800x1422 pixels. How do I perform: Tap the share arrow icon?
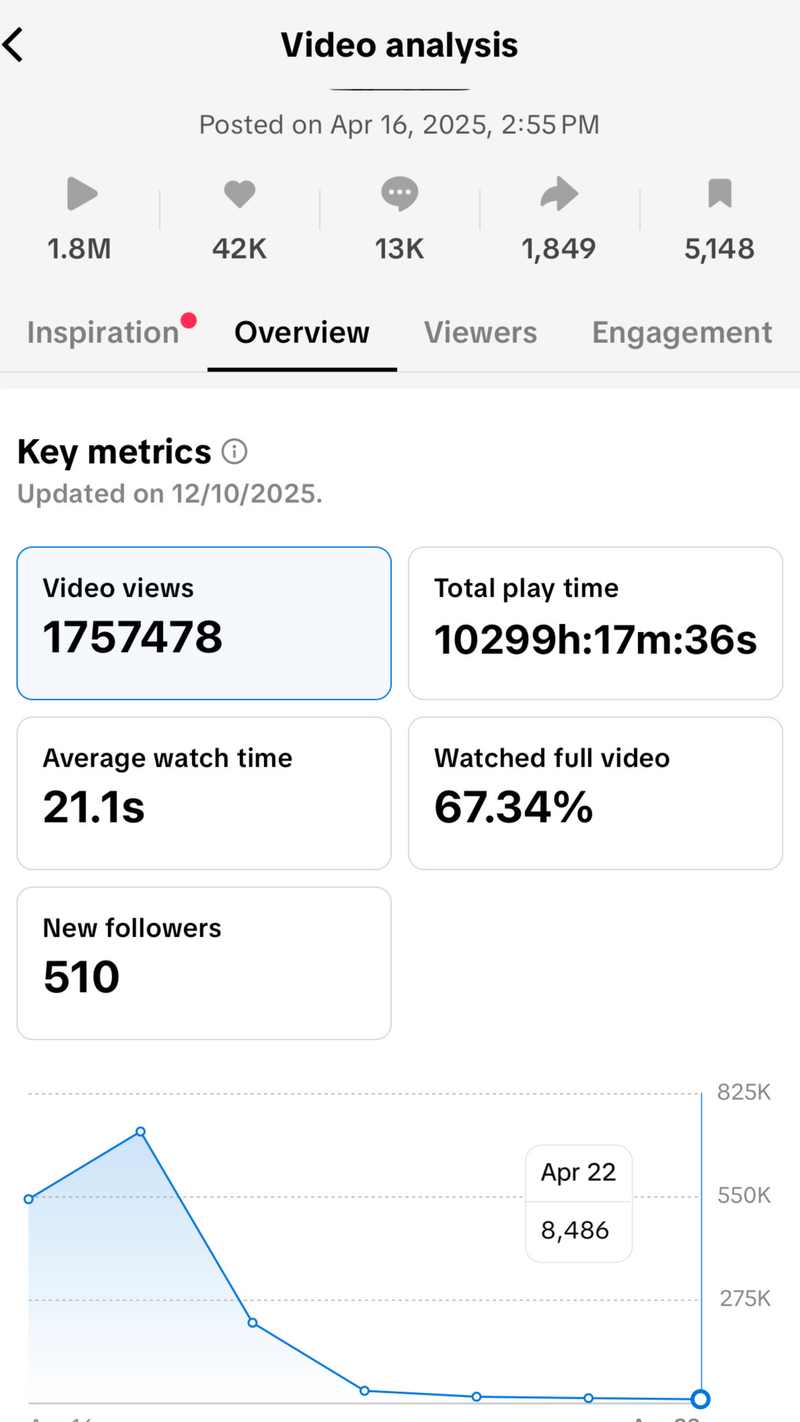pyautogui.click(x=559, y=194)
